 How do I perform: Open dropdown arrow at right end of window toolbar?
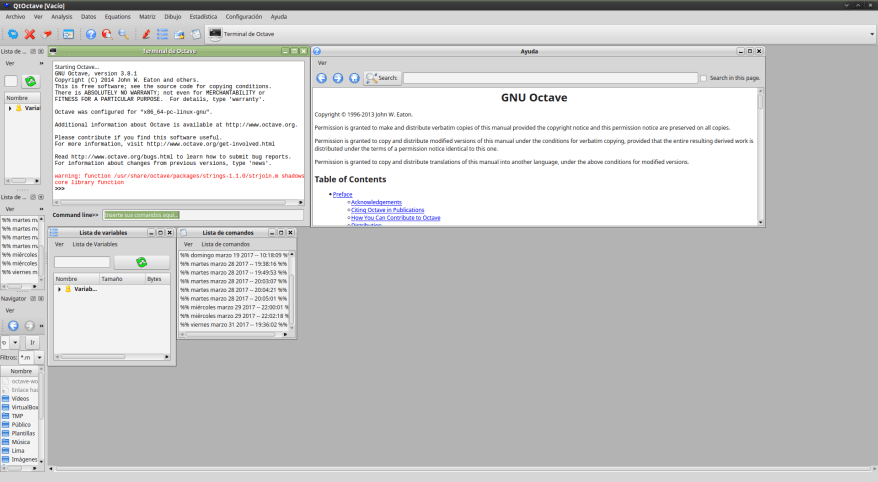point(872,34)
